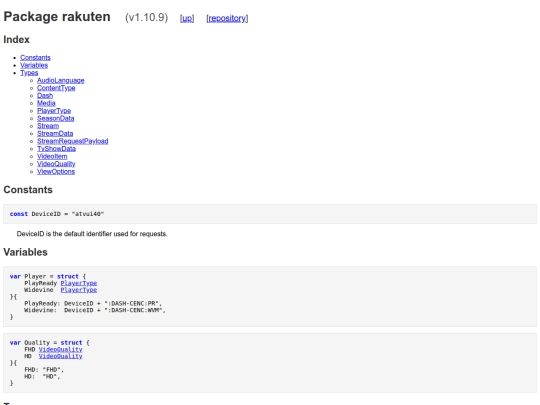Open VideoQuality link in the index
The image size is (540, 405).
[56, 164]
